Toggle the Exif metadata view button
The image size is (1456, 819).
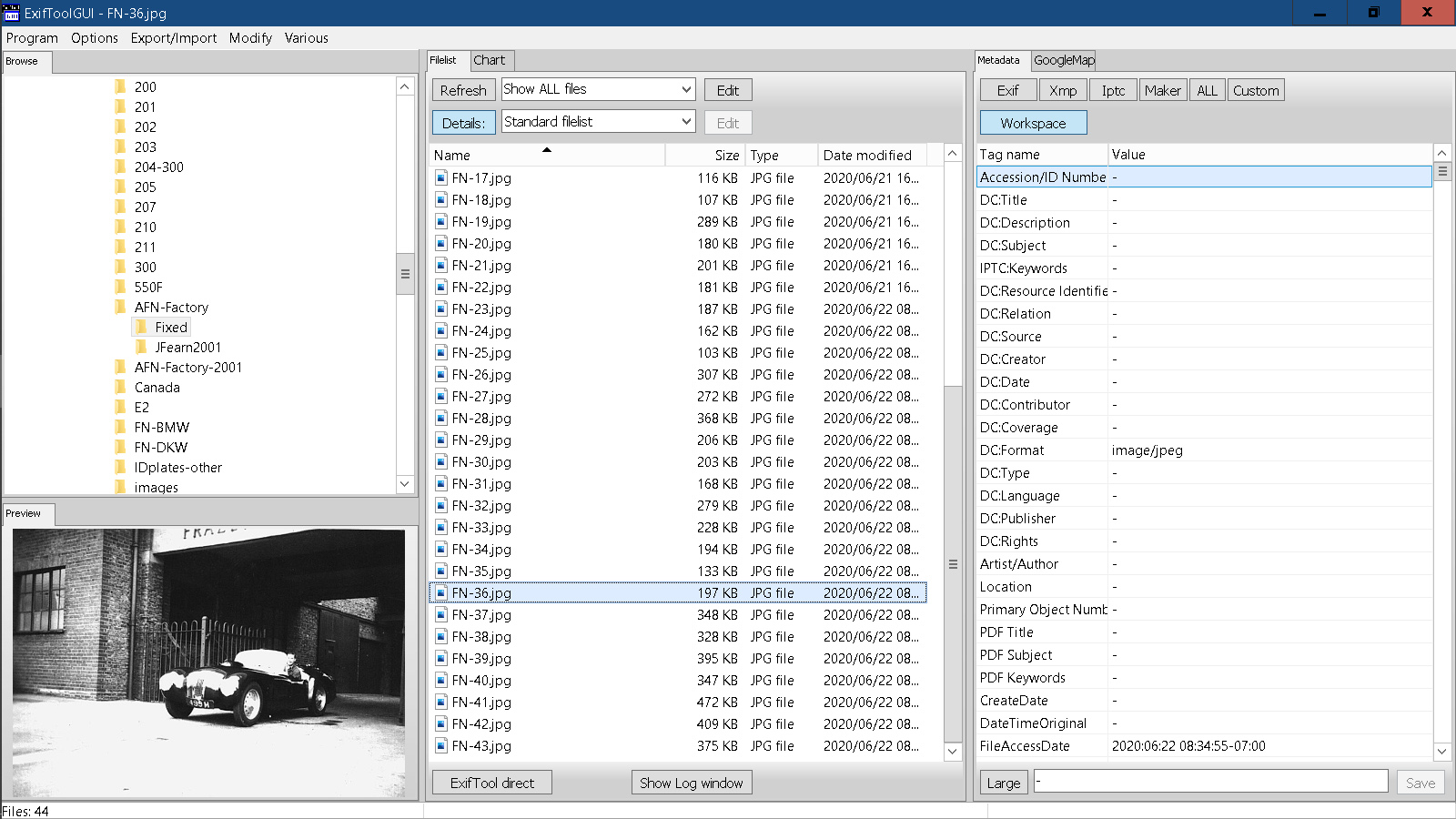(x=1007, y=90)
